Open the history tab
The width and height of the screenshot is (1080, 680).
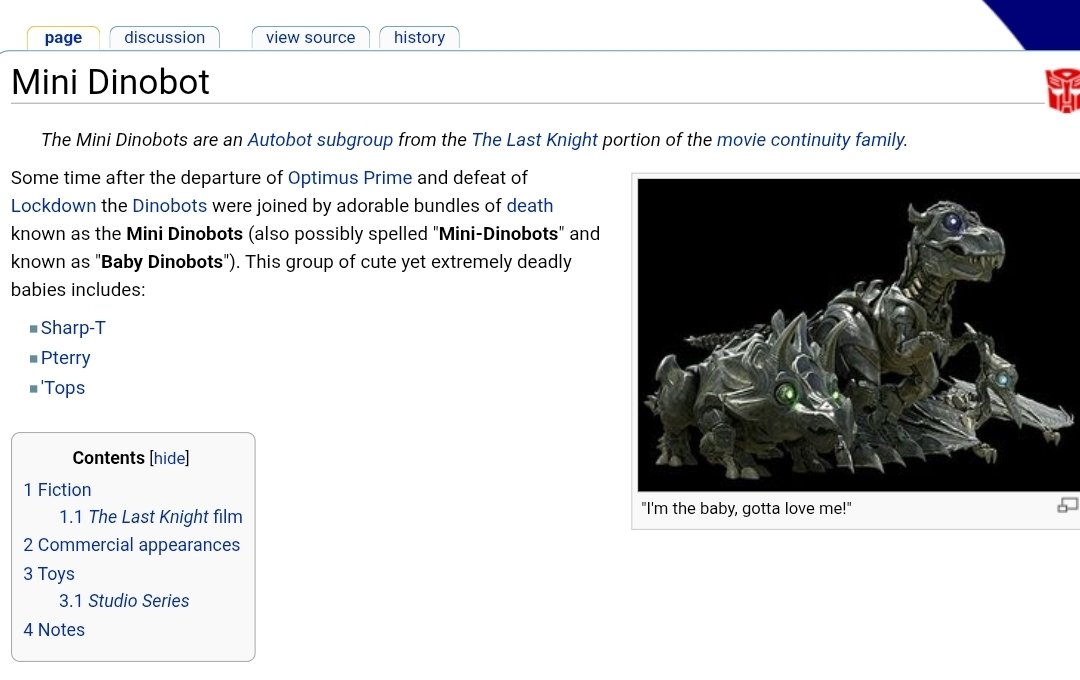(419, 37)
